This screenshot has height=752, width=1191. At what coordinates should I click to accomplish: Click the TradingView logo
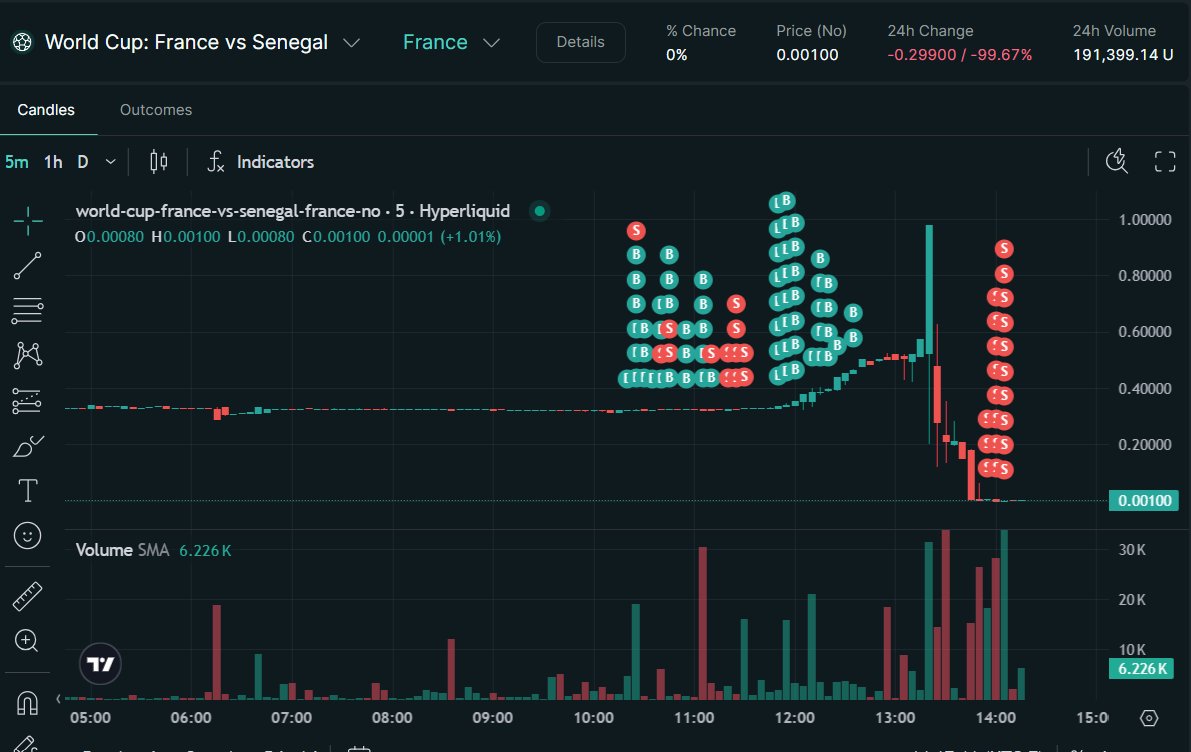[100, 664]
